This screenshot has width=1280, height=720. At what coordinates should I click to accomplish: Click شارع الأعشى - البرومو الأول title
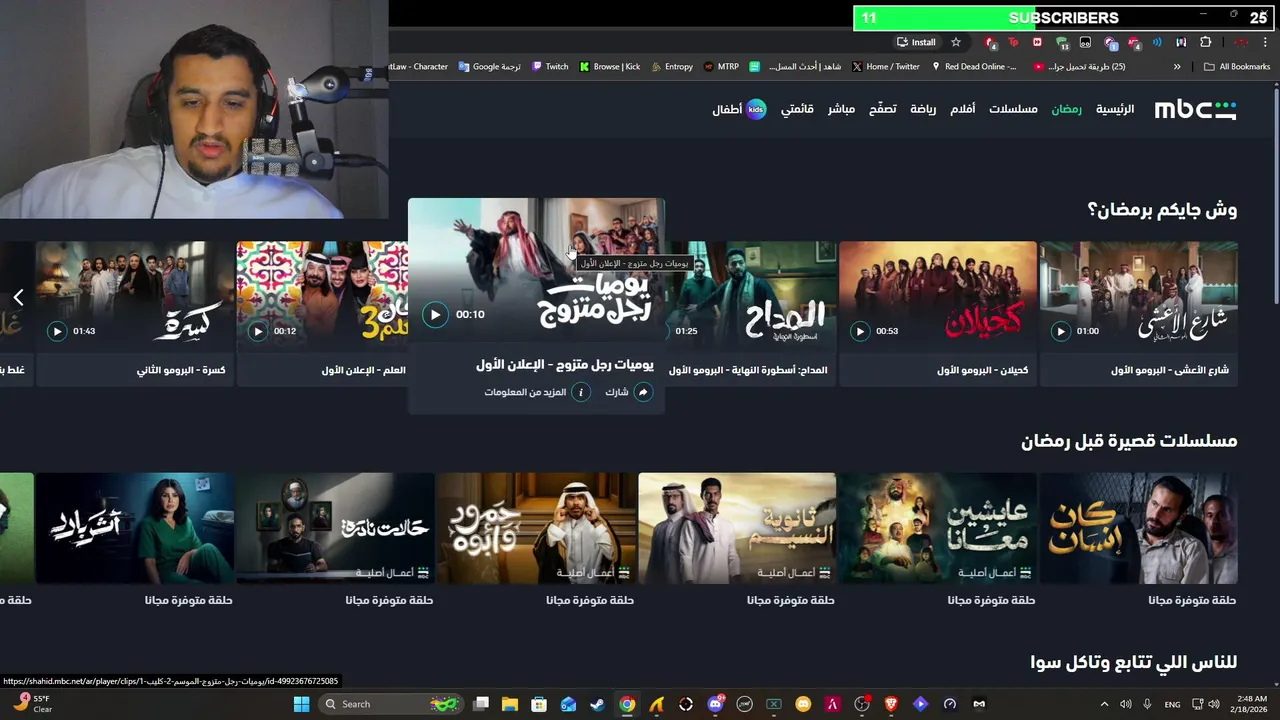(1170, 370)
